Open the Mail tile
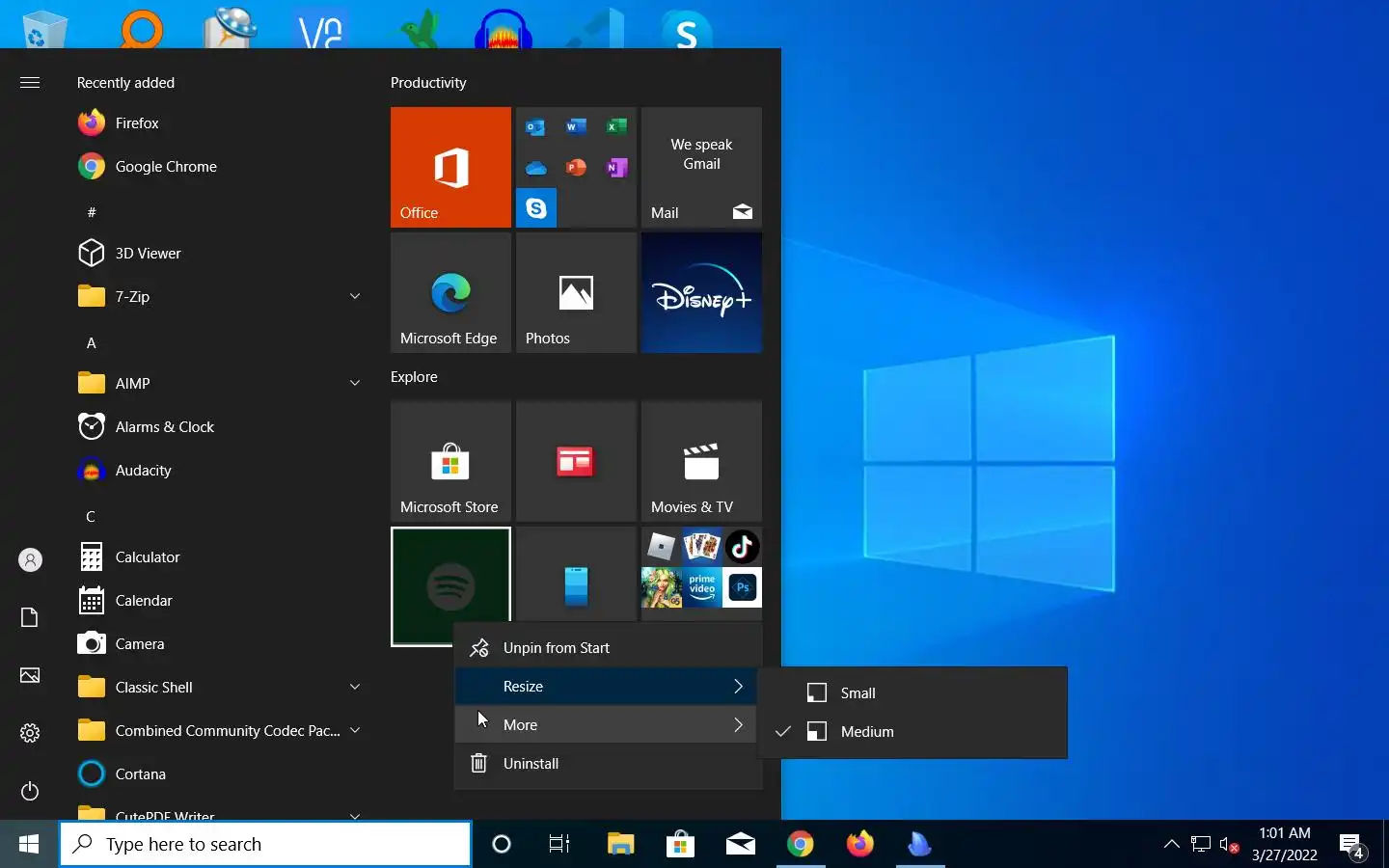Viewport: 1389px width, 868px height. (701, 167)
